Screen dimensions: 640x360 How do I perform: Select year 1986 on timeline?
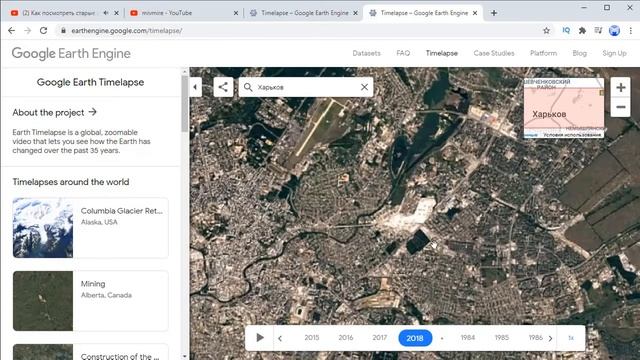[x=536, y=338]
